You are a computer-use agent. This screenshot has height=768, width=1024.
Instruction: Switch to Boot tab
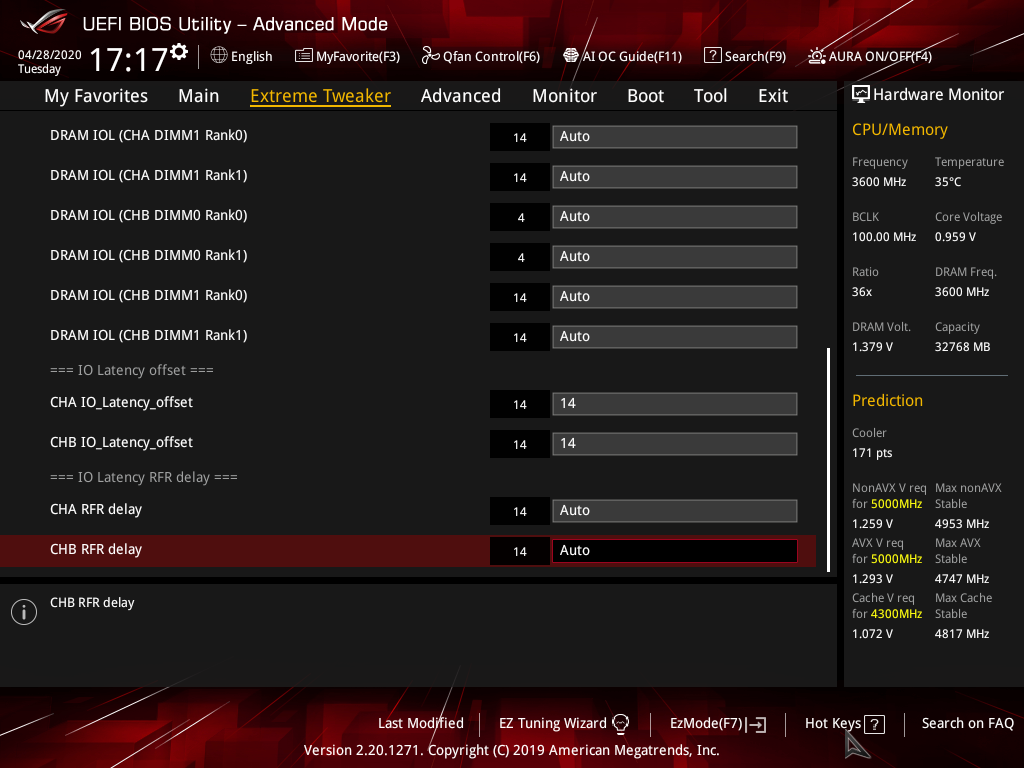645,96
